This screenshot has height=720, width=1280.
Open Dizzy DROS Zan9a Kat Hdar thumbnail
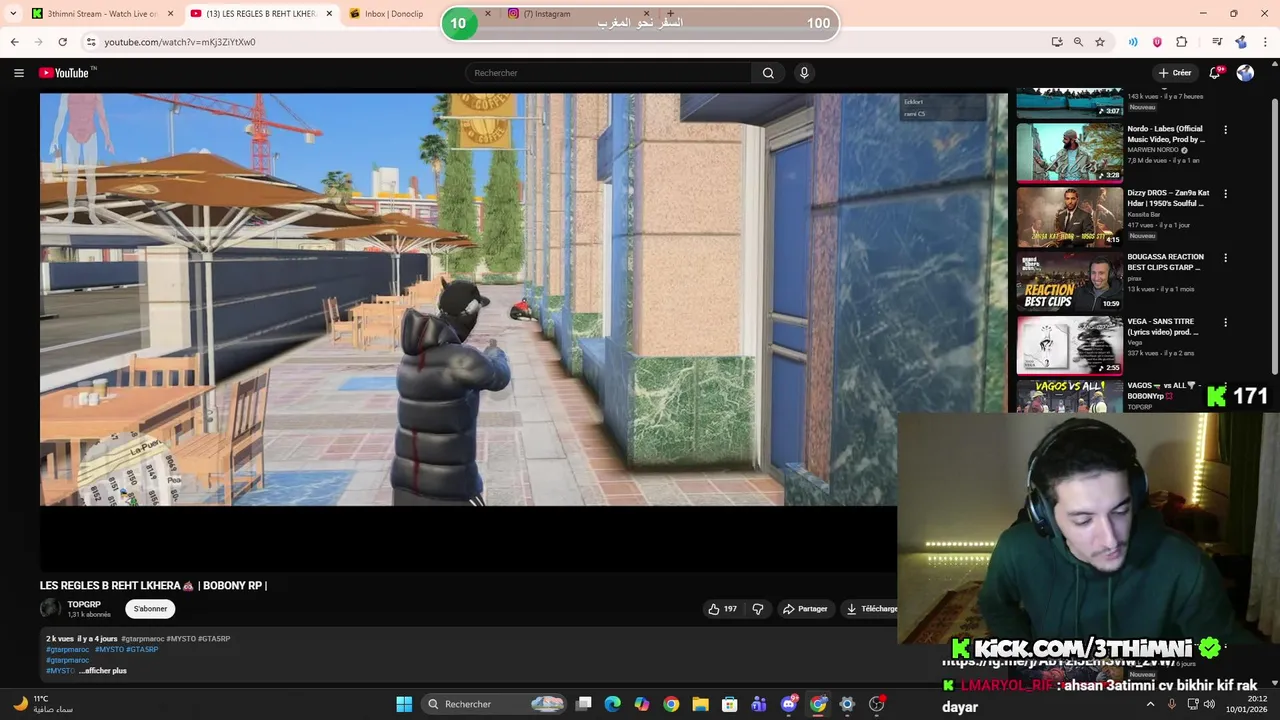coord(1070,216)
